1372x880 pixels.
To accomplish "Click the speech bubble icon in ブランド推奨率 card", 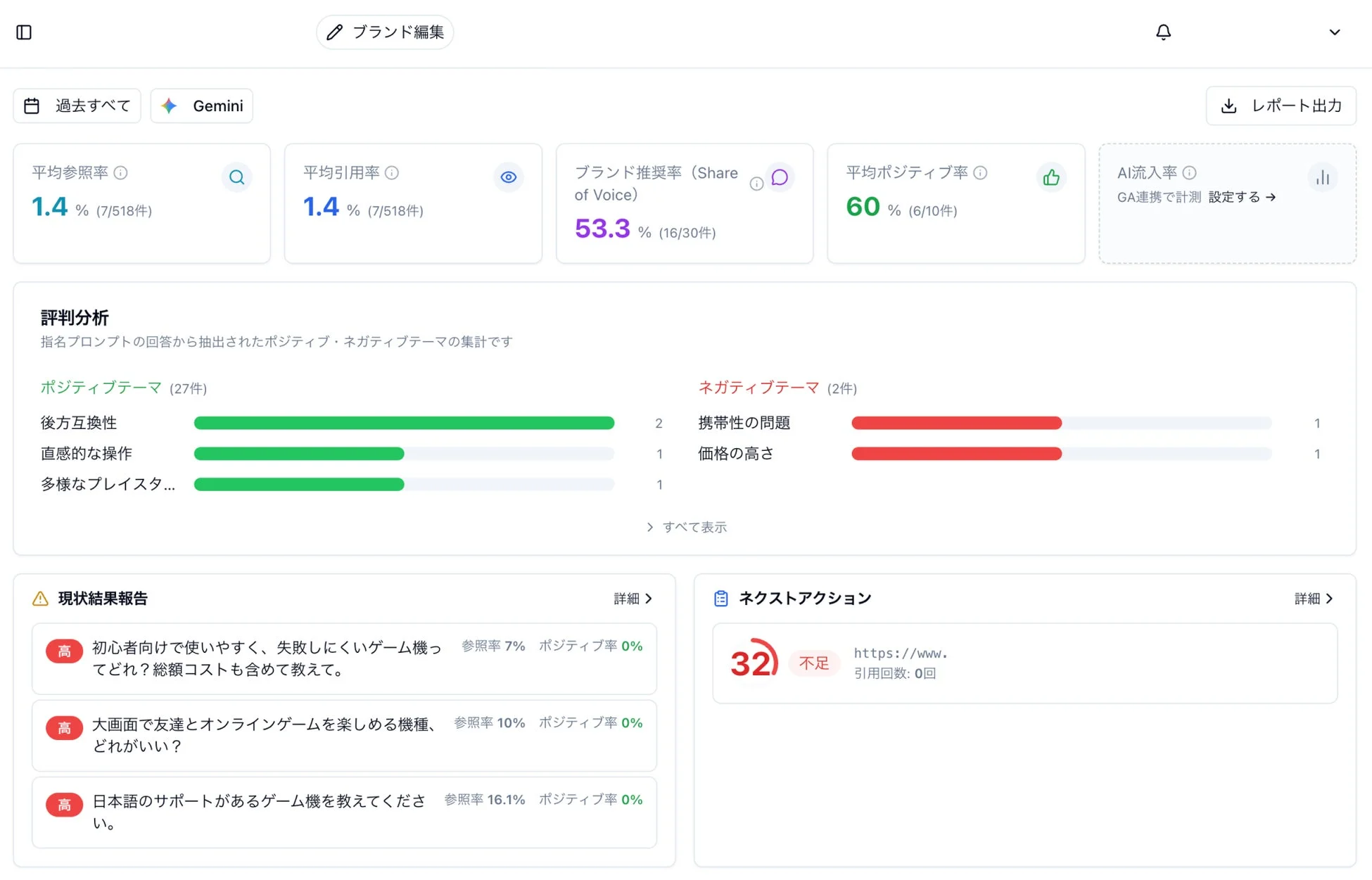I will (x=780, y=177).
